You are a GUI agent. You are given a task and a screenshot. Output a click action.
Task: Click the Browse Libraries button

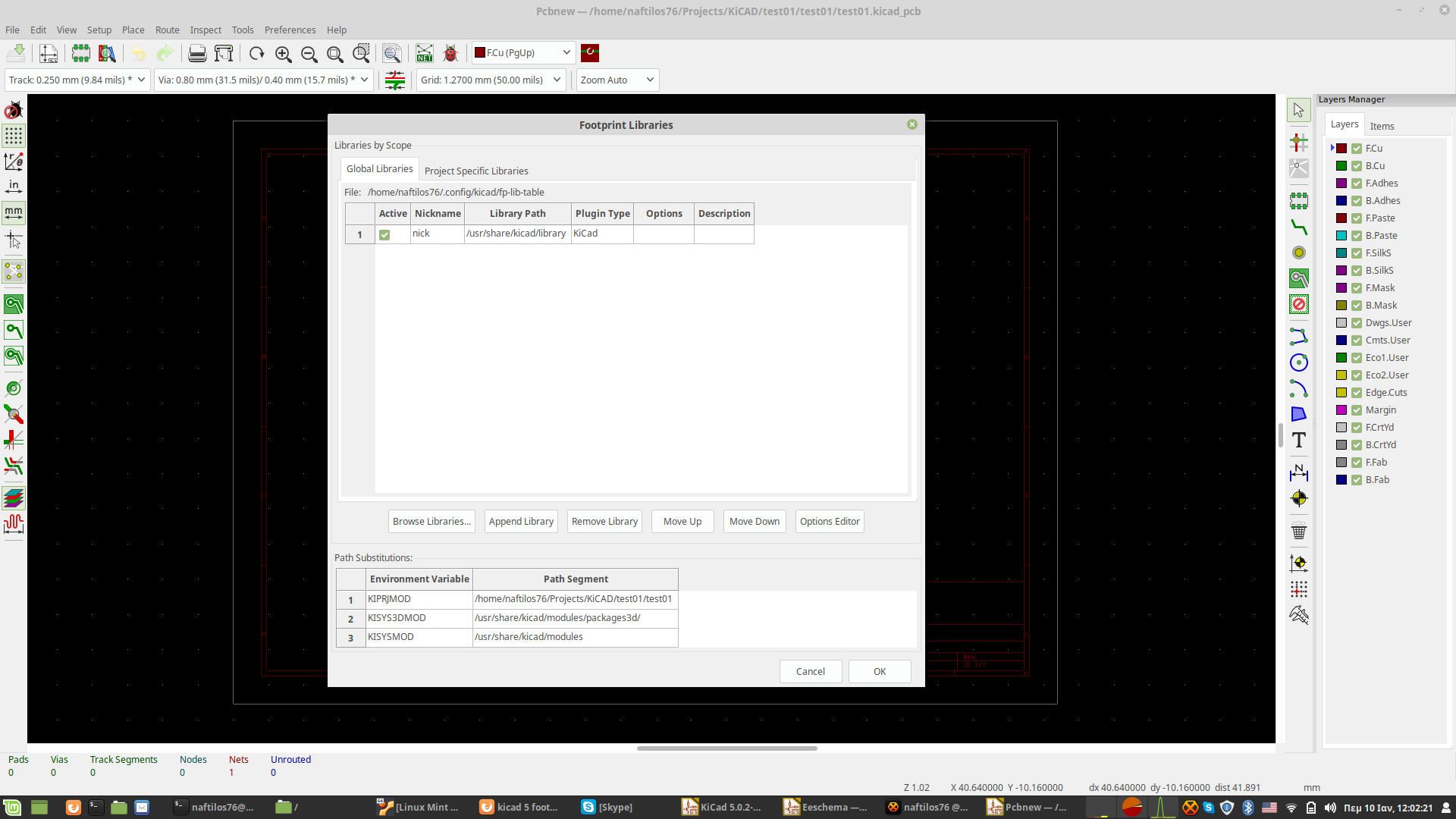[431, 521]
